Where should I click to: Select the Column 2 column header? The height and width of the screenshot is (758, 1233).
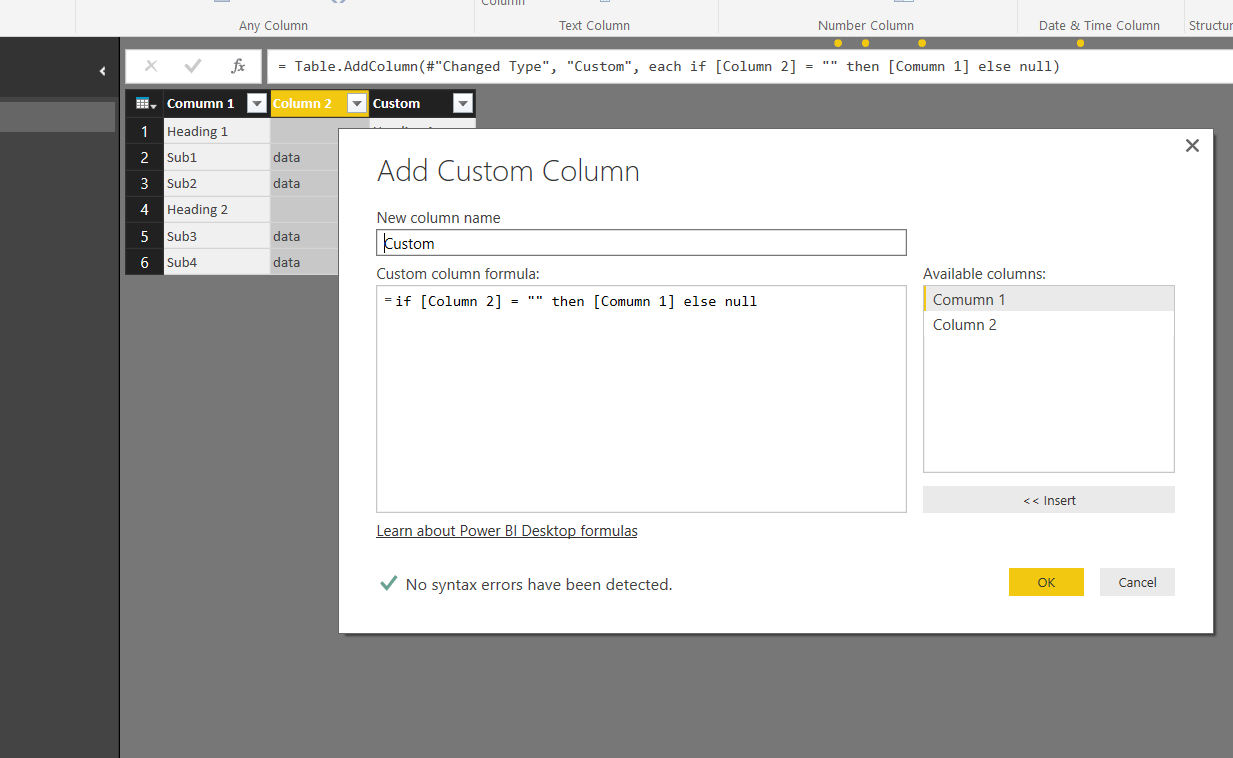coord(319,103)
